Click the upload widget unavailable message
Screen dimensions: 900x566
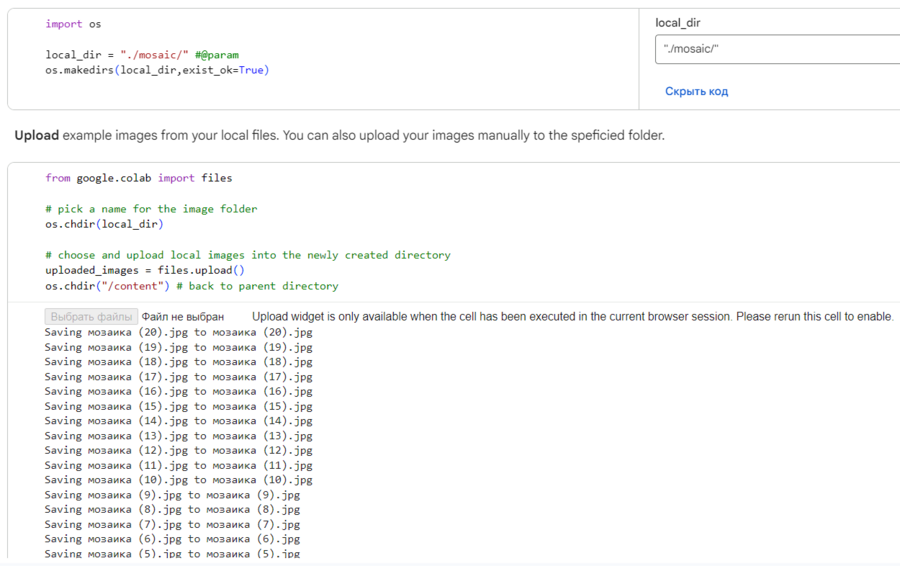tap(572, 317)
